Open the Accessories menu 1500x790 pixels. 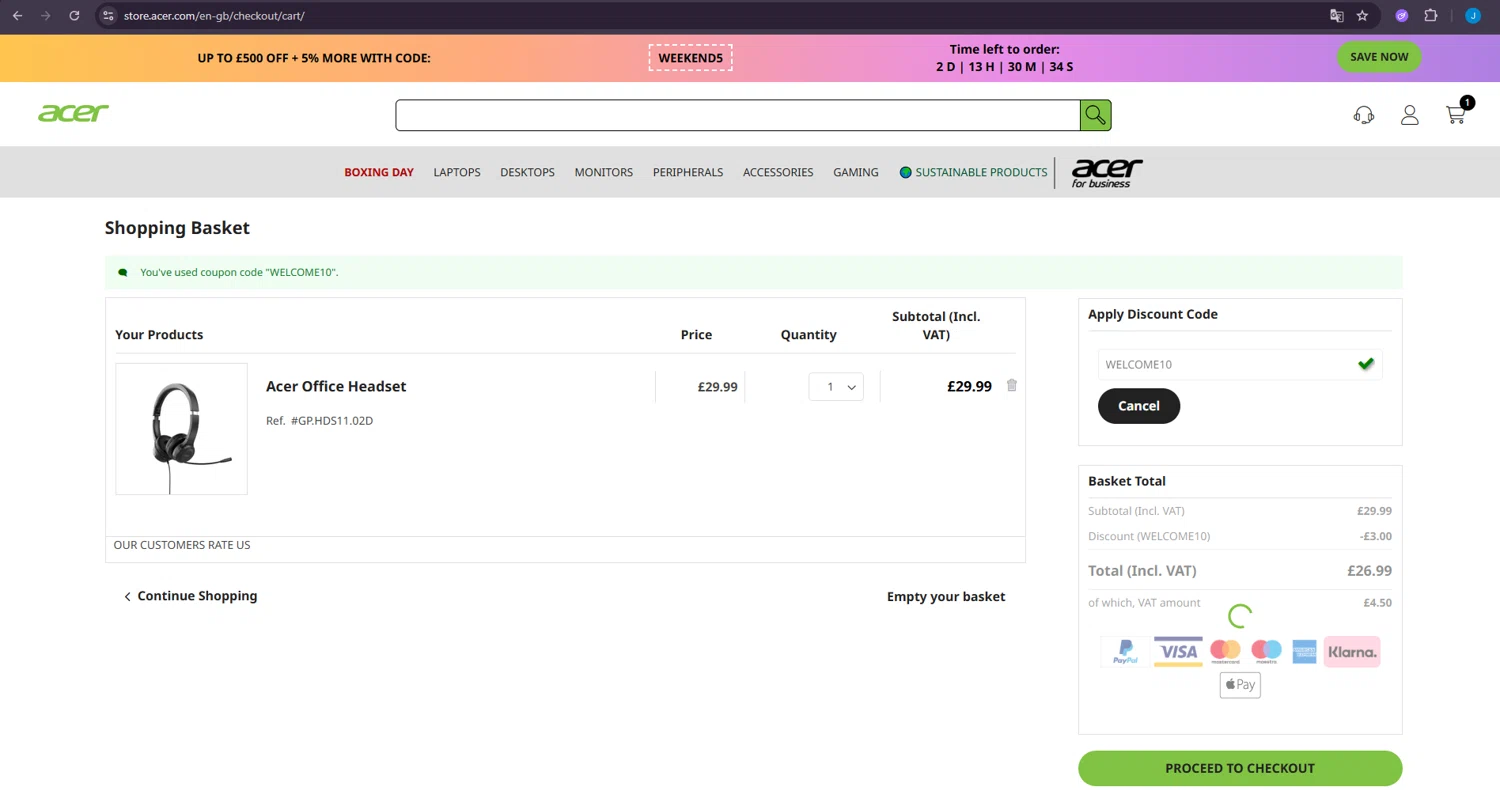tap(778, 172)
